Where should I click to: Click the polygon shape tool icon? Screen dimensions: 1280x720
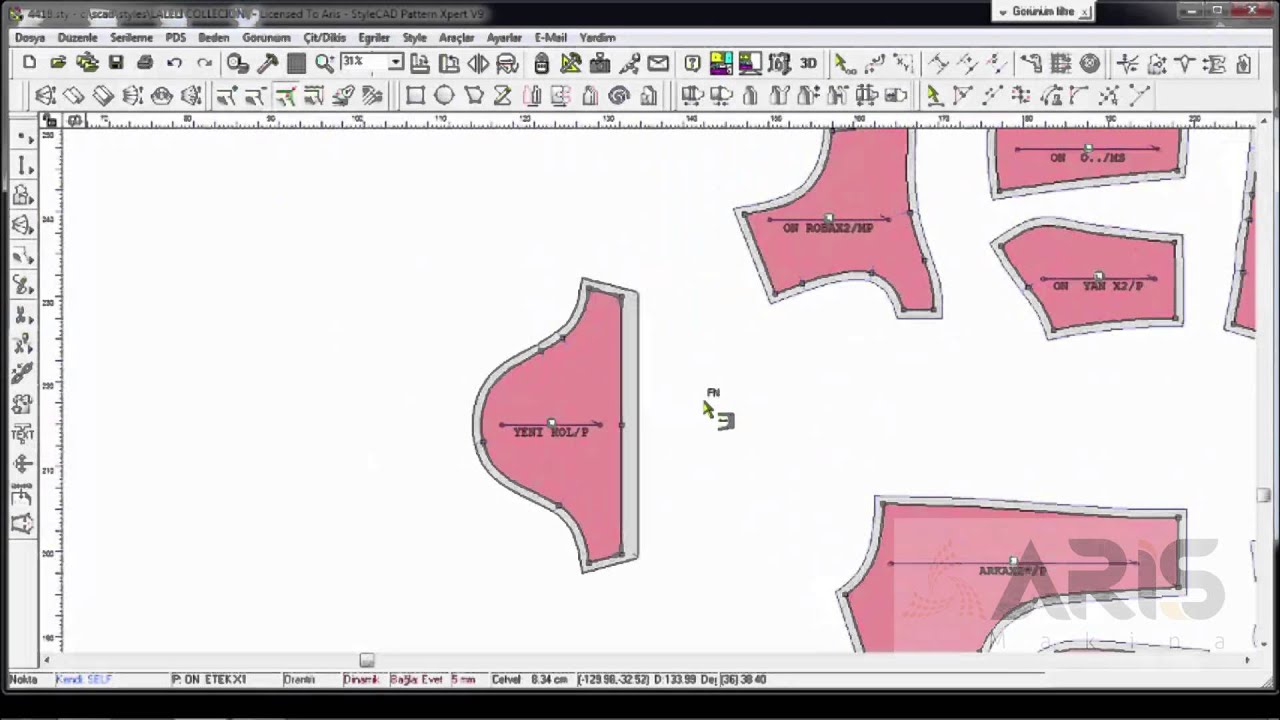[x=474, y=96]
